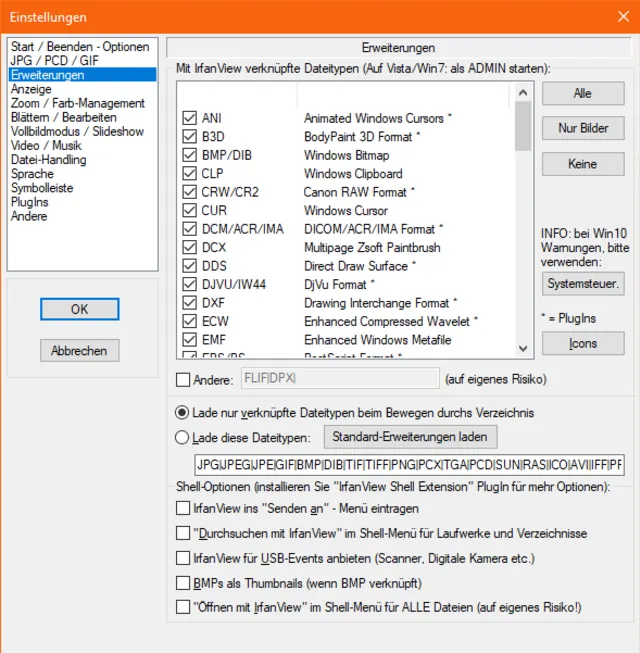Select 'Lade diese Dateitypen' radio button
This screenshot has width=640, height=653.
click(x=182, y=437)
